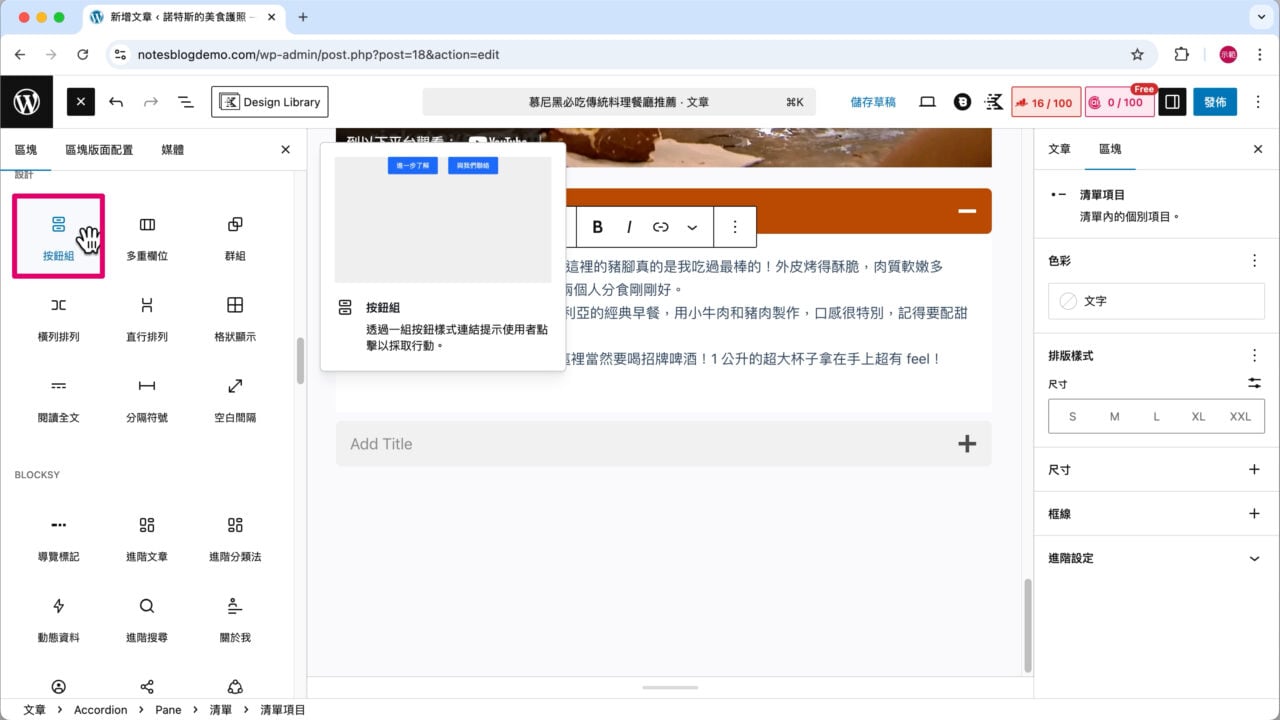1280x720 pixels.
Task: Toggle the settings sidebar panel icon
Action: click(1171, 101)
